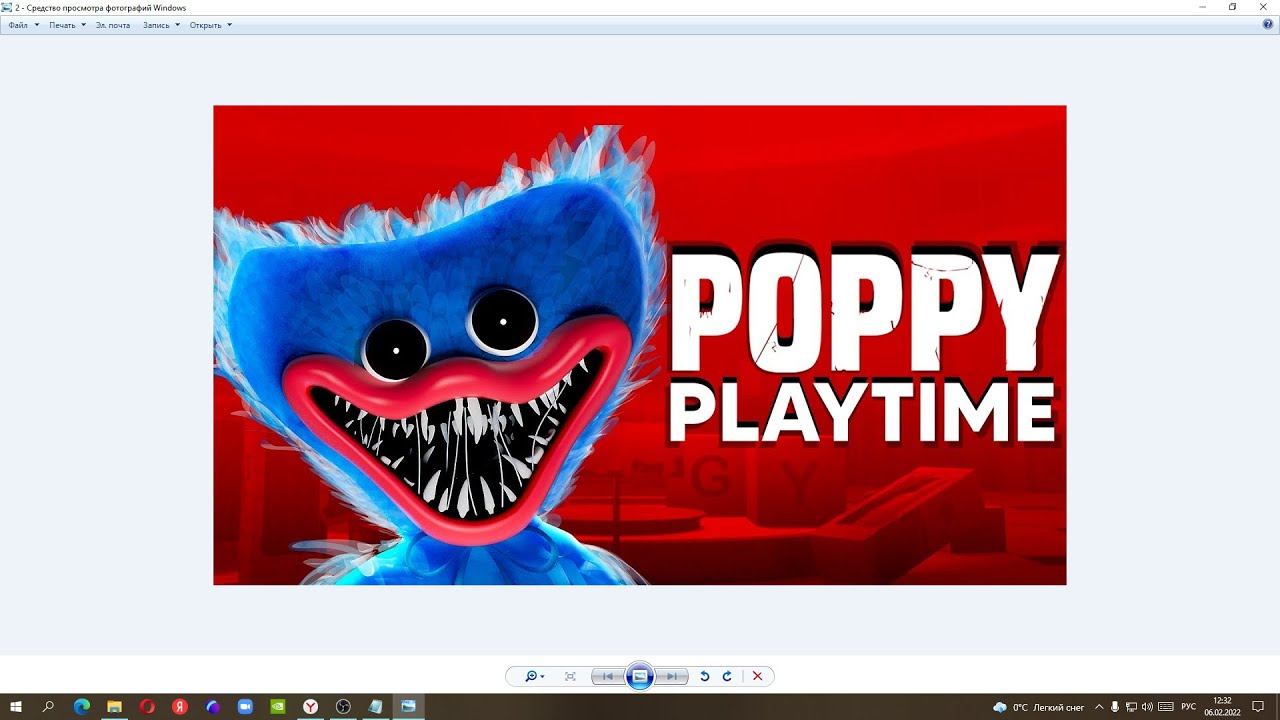This screenshot has height=720, width=1280.
Task: Open Photo Viewer help question mark
Action: pos(1268,24)
